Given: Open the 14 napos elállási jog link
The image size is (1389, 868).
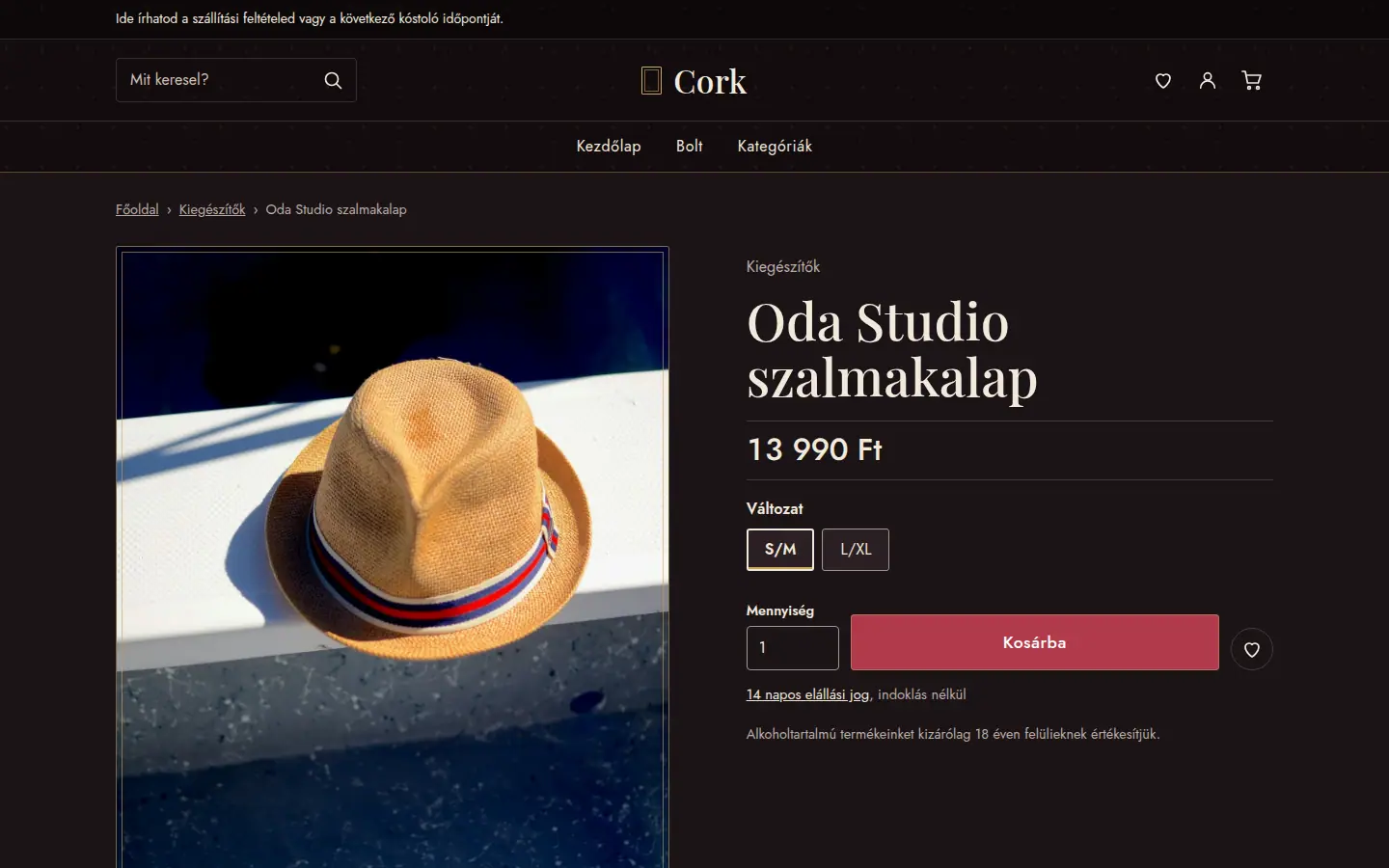Looking at the screenshot, I should click(x=808, y=694).
